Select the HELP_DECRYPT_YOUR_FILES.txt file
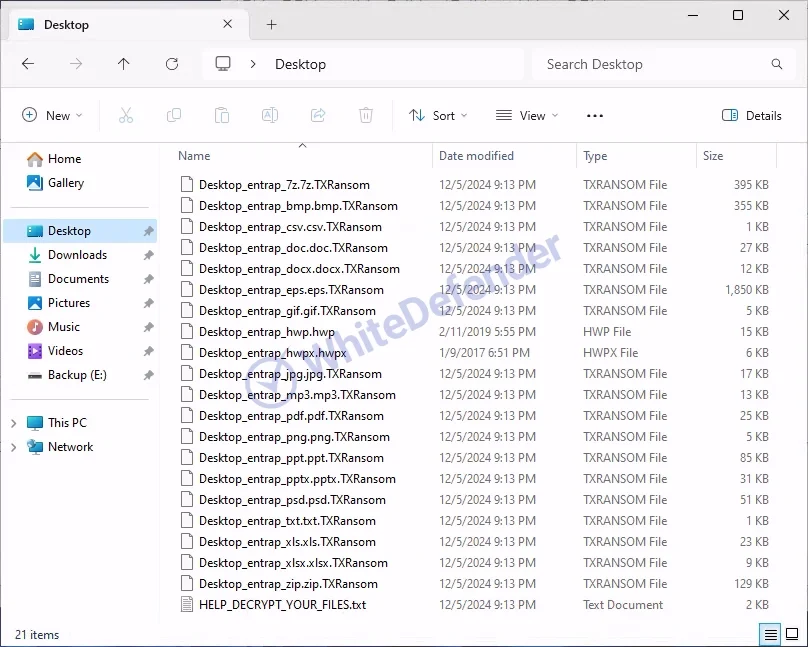This screenshot has width=808, height=647. tap(282, 605)
